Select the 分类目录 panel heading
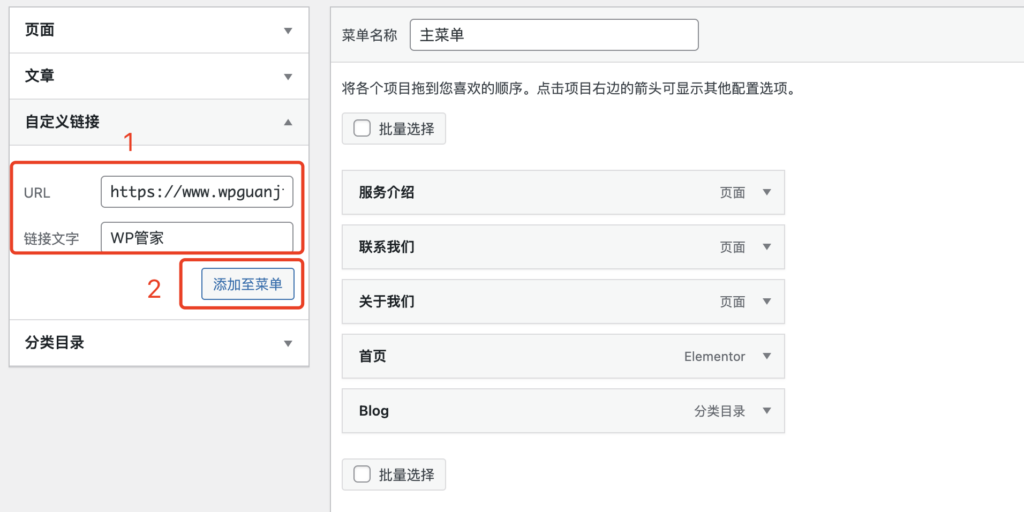The height and width of the screenshot is (512, 1024). (54, 343)
